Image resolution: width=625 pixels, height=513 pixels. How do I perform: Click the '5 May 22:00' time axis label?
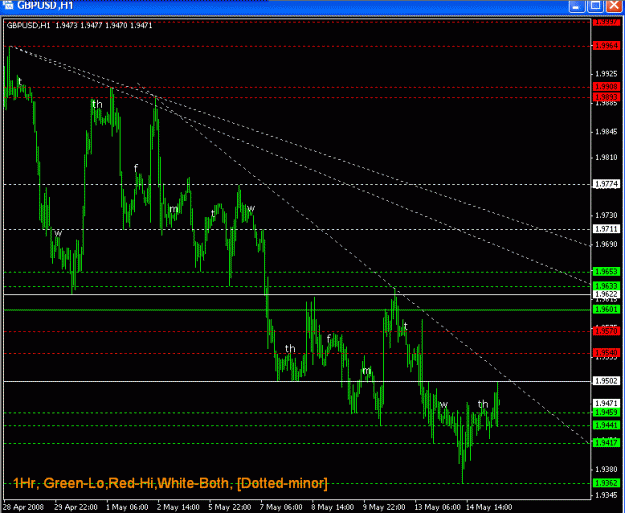(230, 507)
